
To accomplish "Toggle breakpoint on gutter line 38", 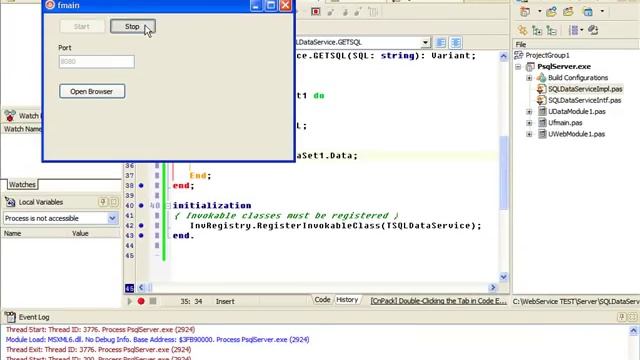I will pos(141,186).
